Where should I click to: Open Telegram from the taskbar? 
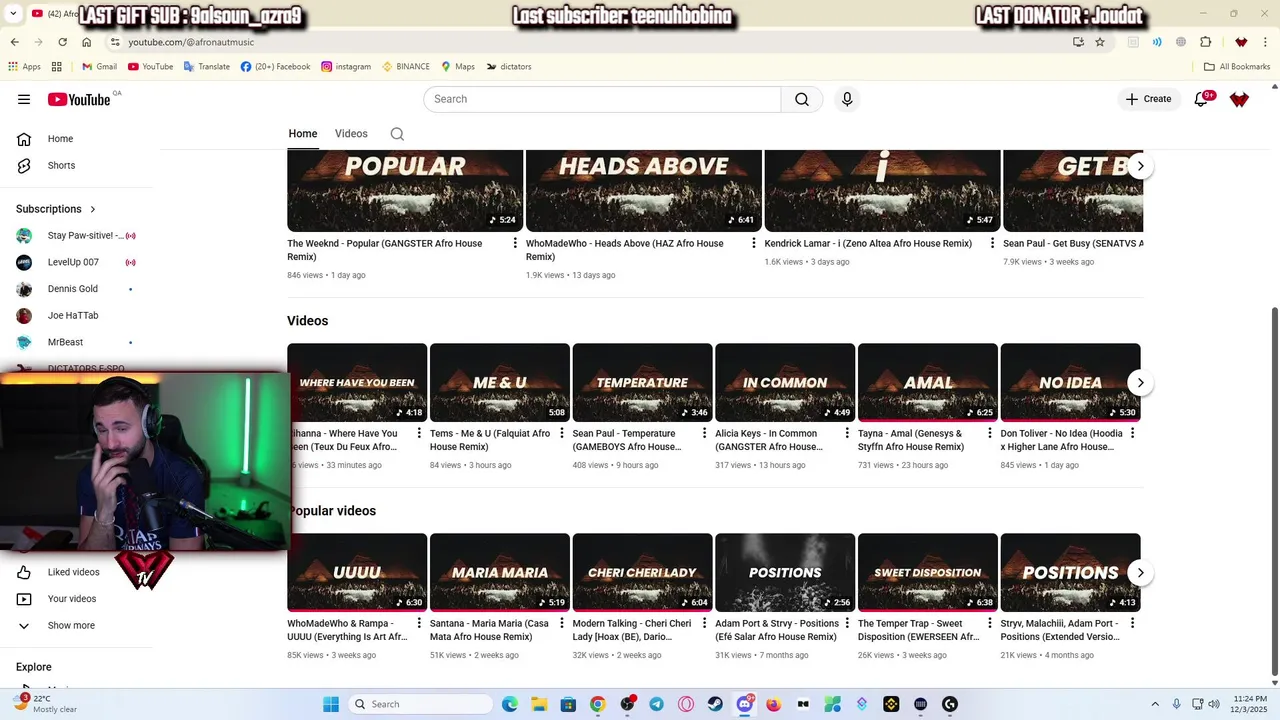click(x=656, y=704)
